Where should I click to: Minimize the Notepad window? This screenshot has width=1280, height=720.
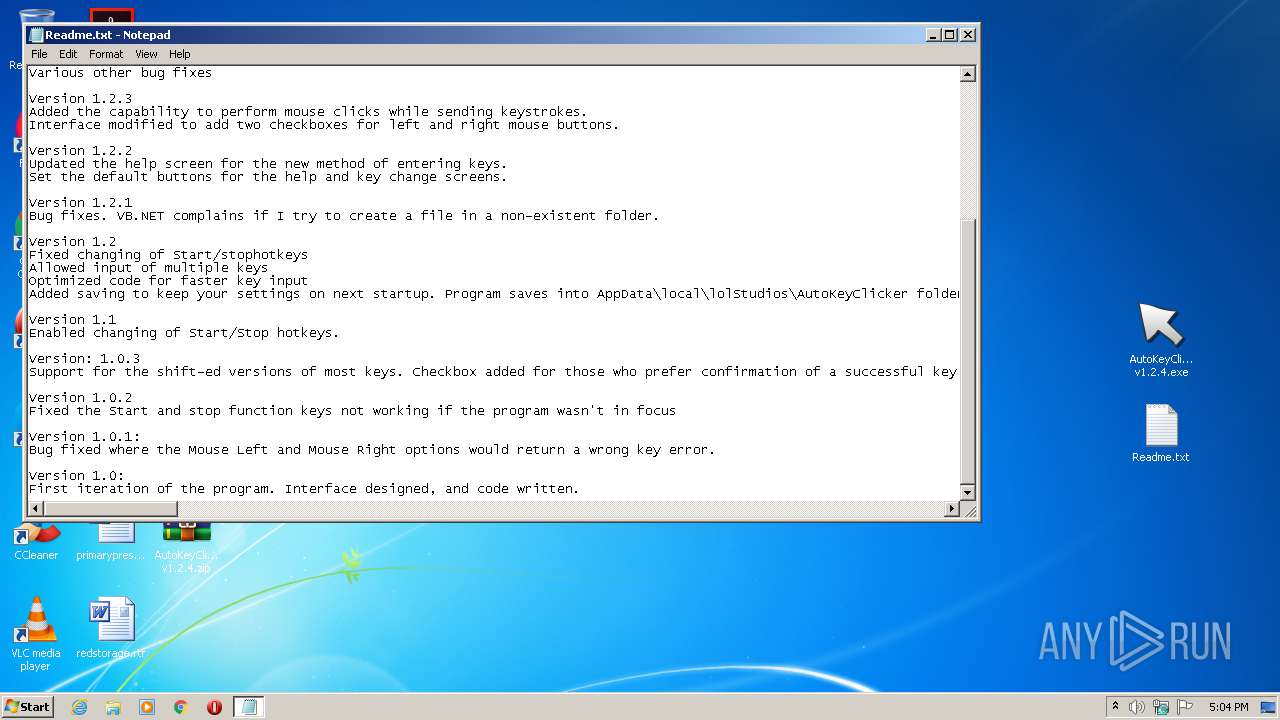[933, 35]
